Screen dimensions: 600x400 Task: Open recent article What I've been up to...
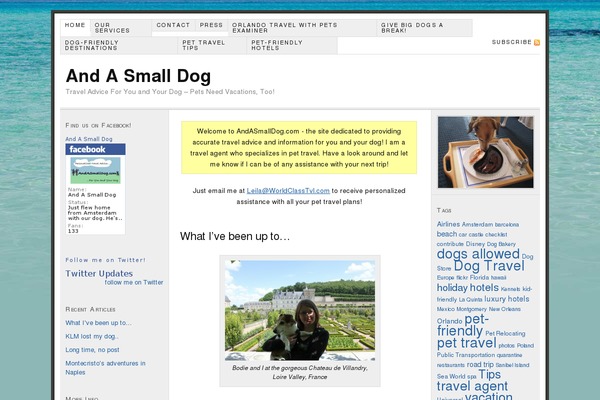[98, 323]
